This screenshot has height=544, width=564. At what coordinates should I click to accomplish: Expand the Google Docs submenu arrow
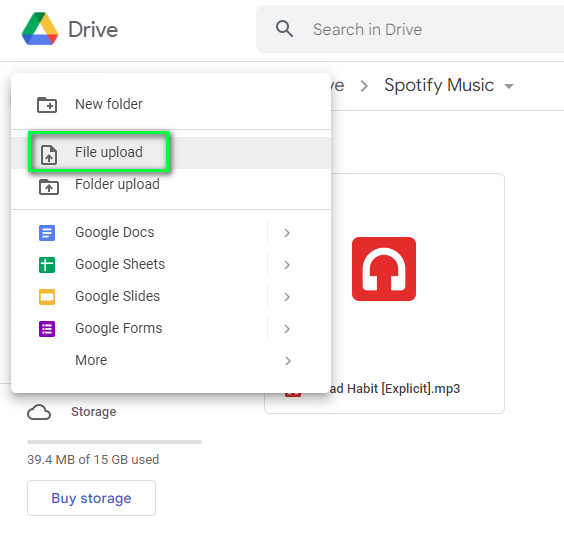287,233
